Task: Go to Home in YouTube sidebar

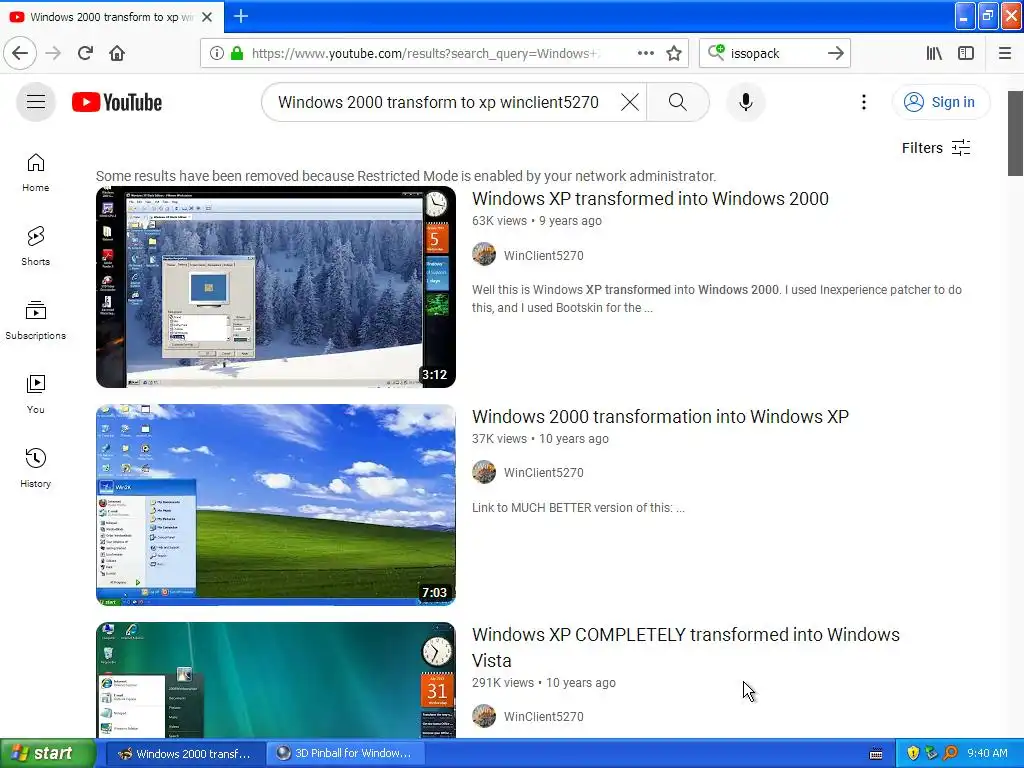Action: (36, 172)
